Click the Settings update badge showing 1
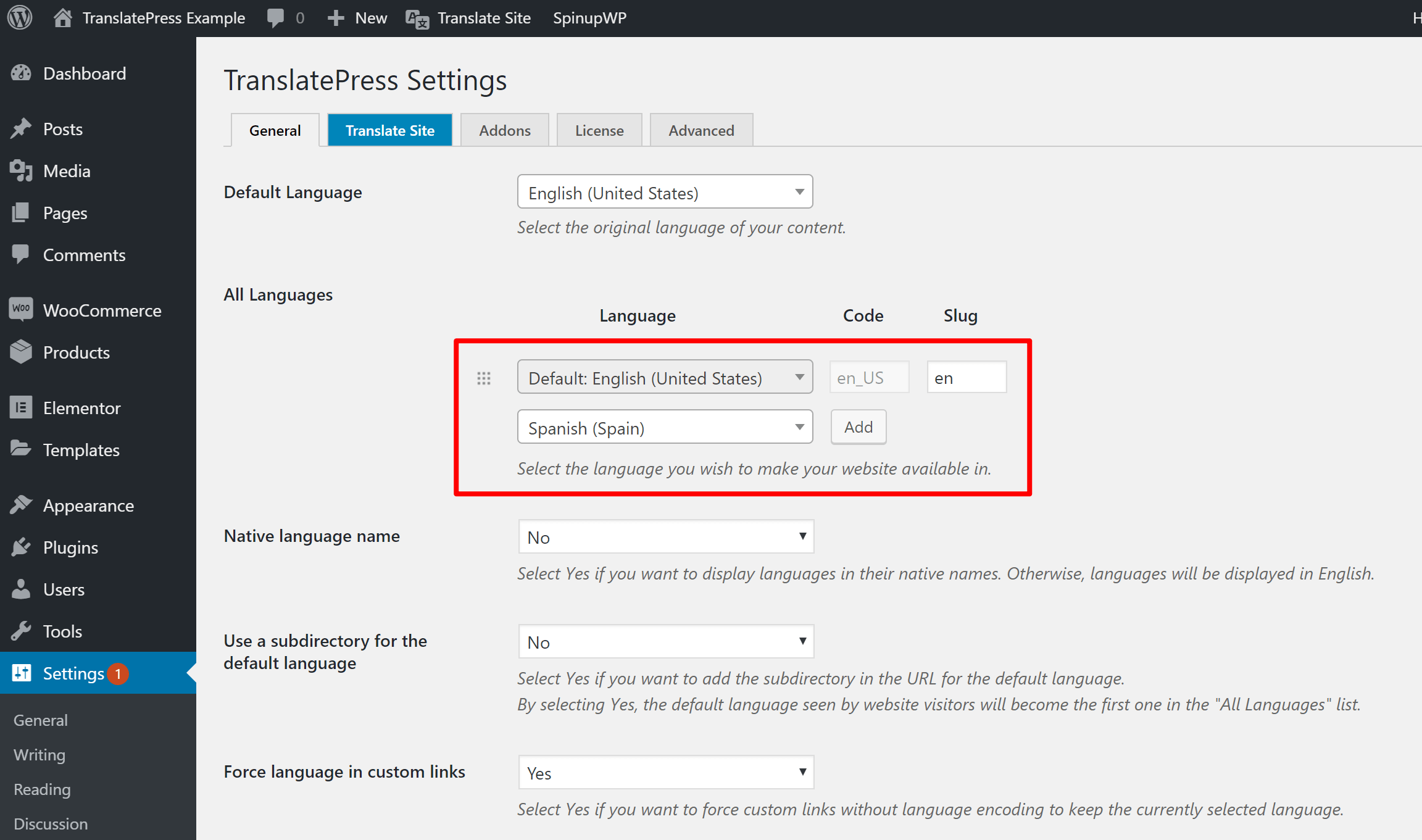The width and height of the screenshot is (1422, 840). [118, 673]
